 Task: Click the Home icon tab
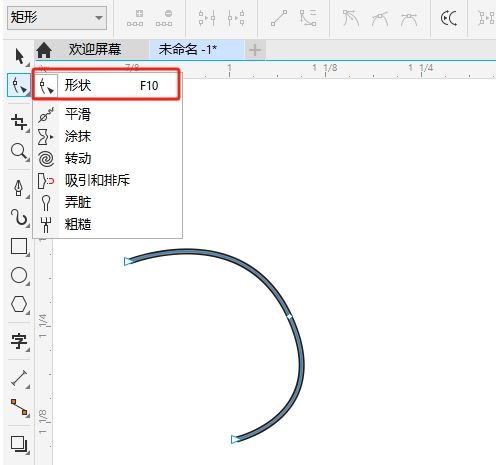tap(44, 50)
